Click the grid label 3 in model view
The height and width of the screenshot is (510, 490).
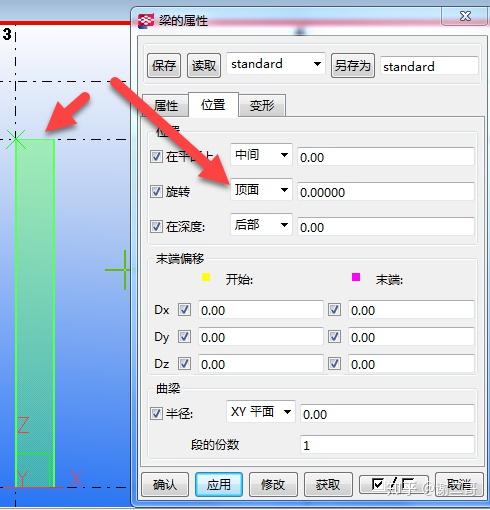(7, 34)
